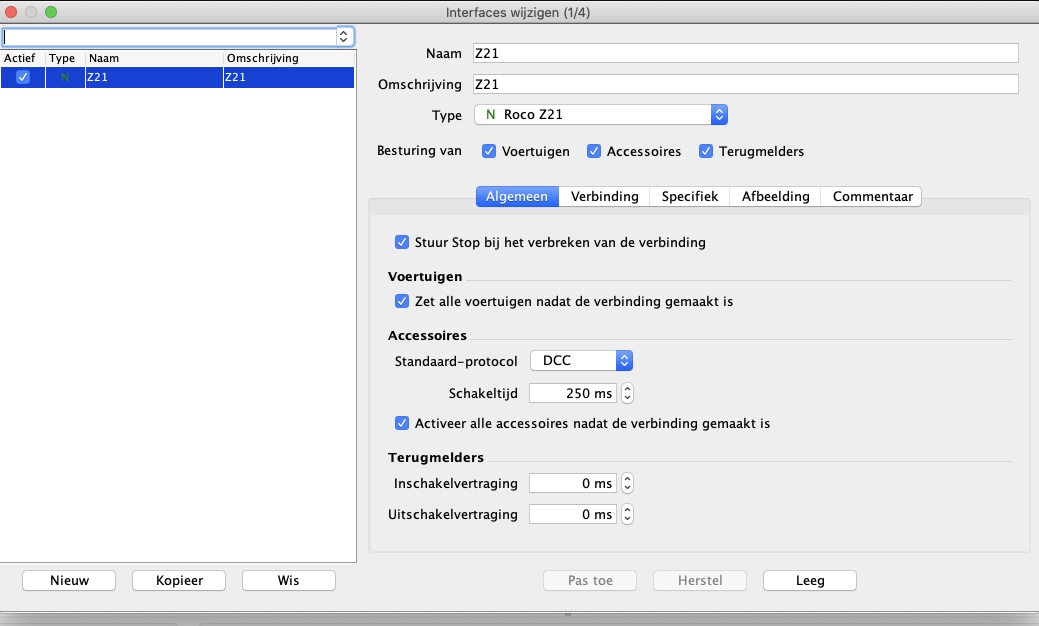
Task: Switch to the Verbinding tab
Action: pyautogui.click(x=604, y=197)
